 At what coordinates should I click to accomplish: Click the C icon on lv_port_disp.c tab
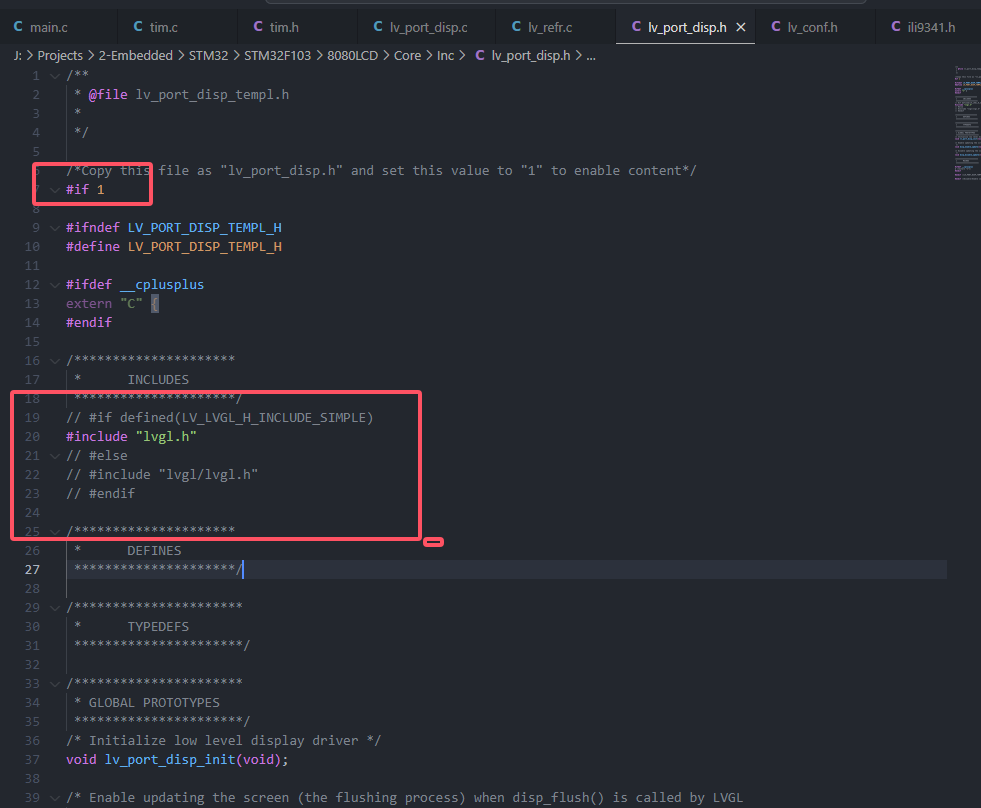click(x=378, y=26)
